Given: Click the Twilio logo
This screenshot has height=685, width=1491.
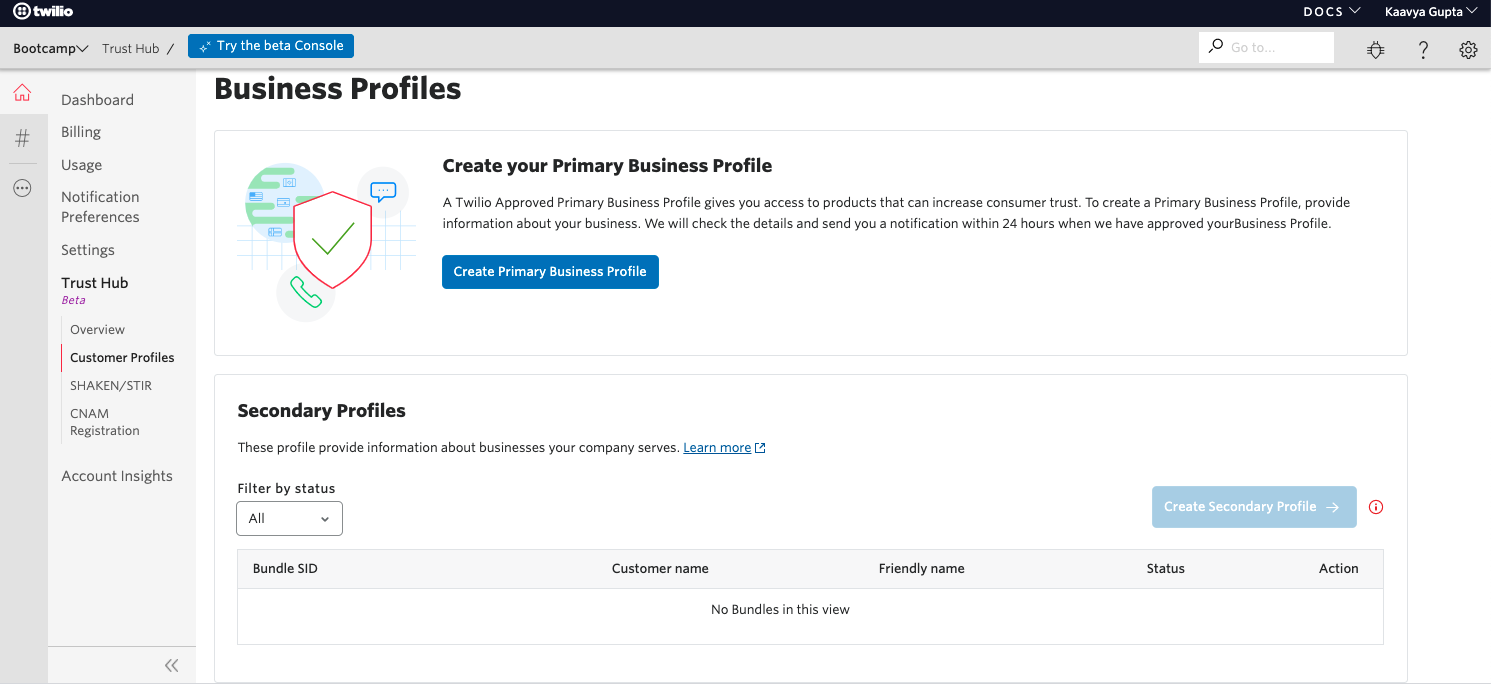Looking at the screenshot, I should point(43,12).
